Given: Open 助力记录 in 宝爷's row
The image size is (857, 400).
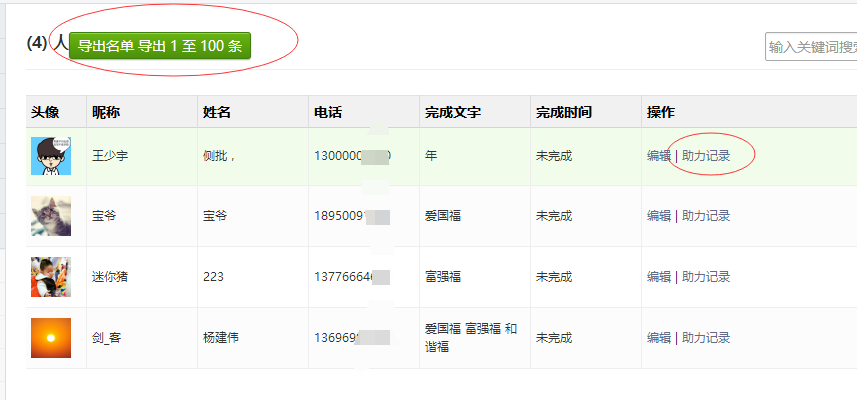Looking at the screenshot, I should [706, 216].
